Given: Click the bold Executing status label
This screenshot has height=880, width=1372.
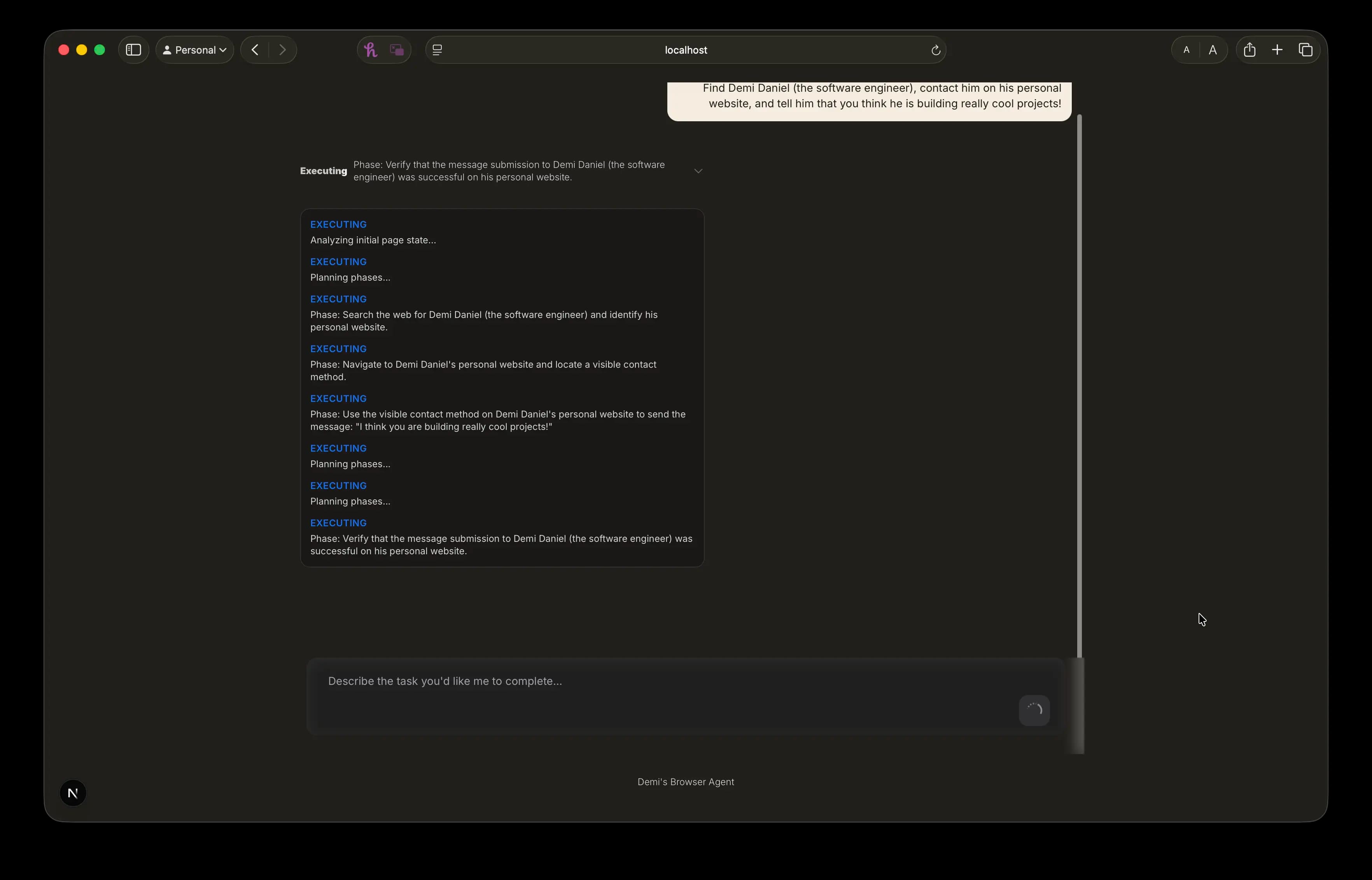Looking at the screenshot, I should (324, 171).
